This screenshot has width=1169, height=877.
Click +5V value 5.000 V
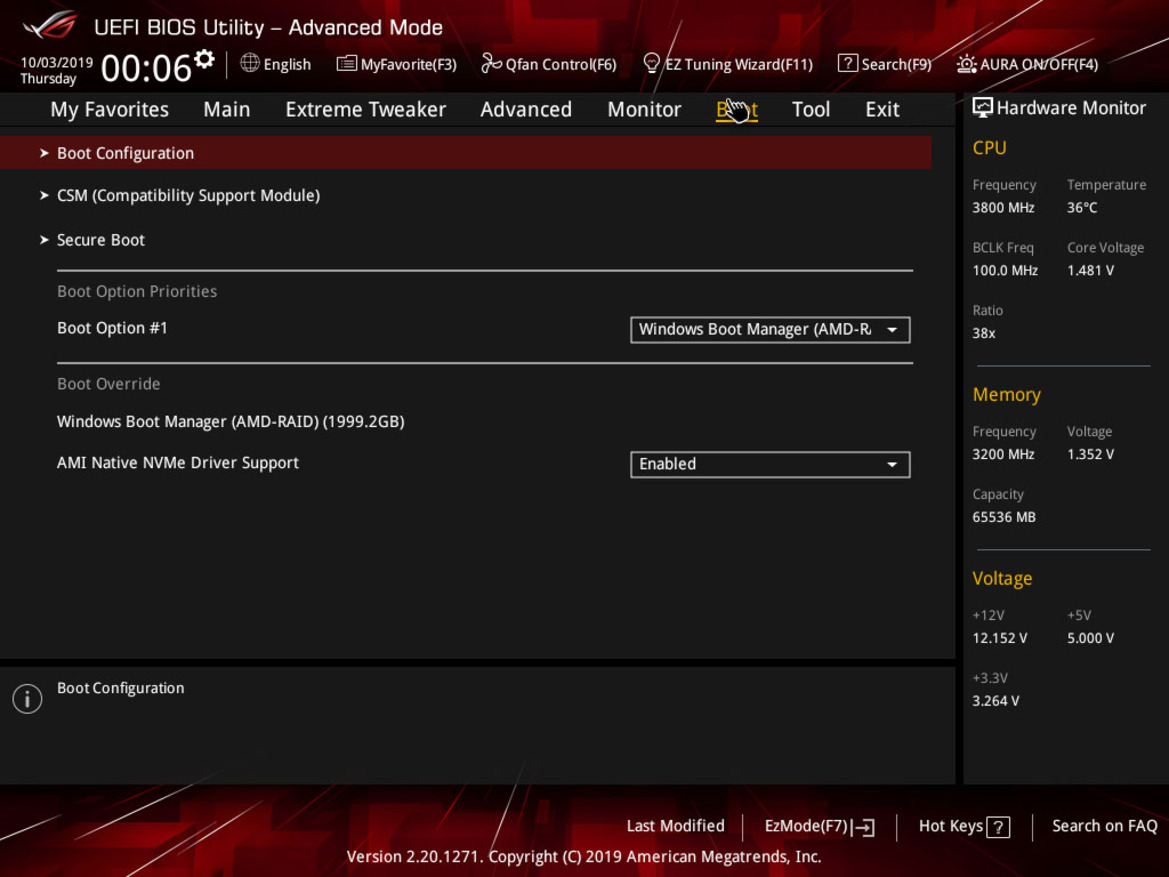point(1090,638)
